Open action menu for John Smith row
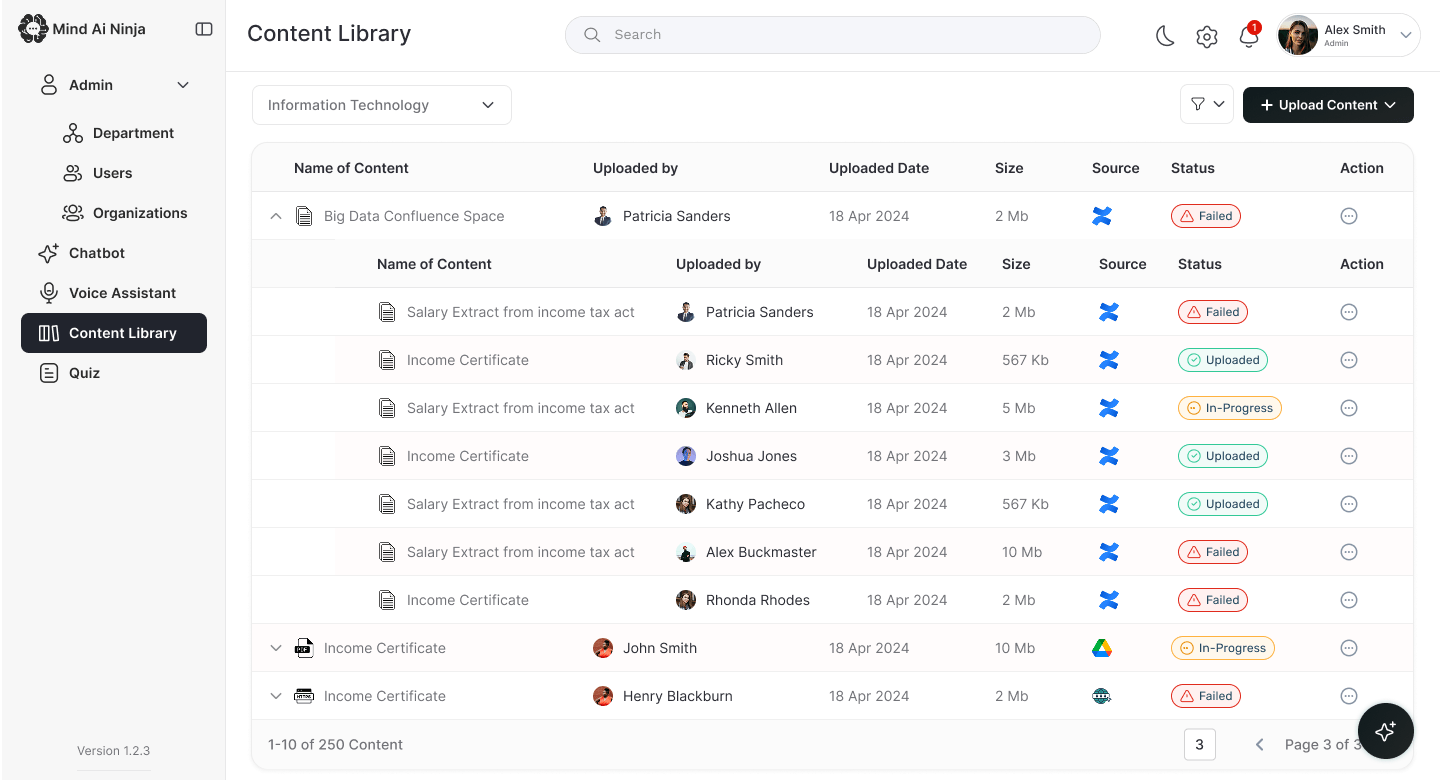The width and height of the screenshot is (1440, 780). (x=1349, y=648)
